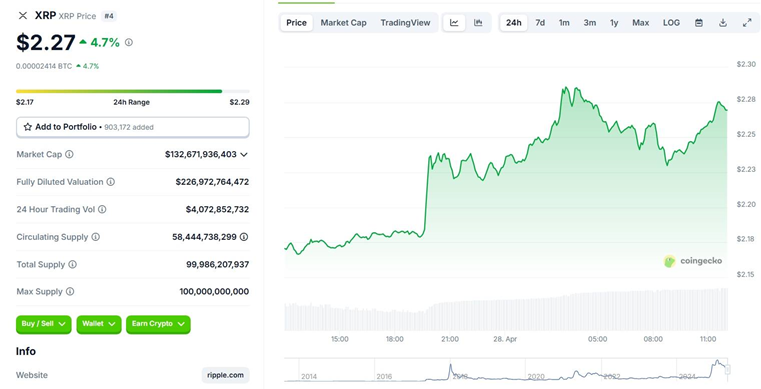Switch to the TradingView tab
This screenshot has height=389, width=761.
click(405, 23)
